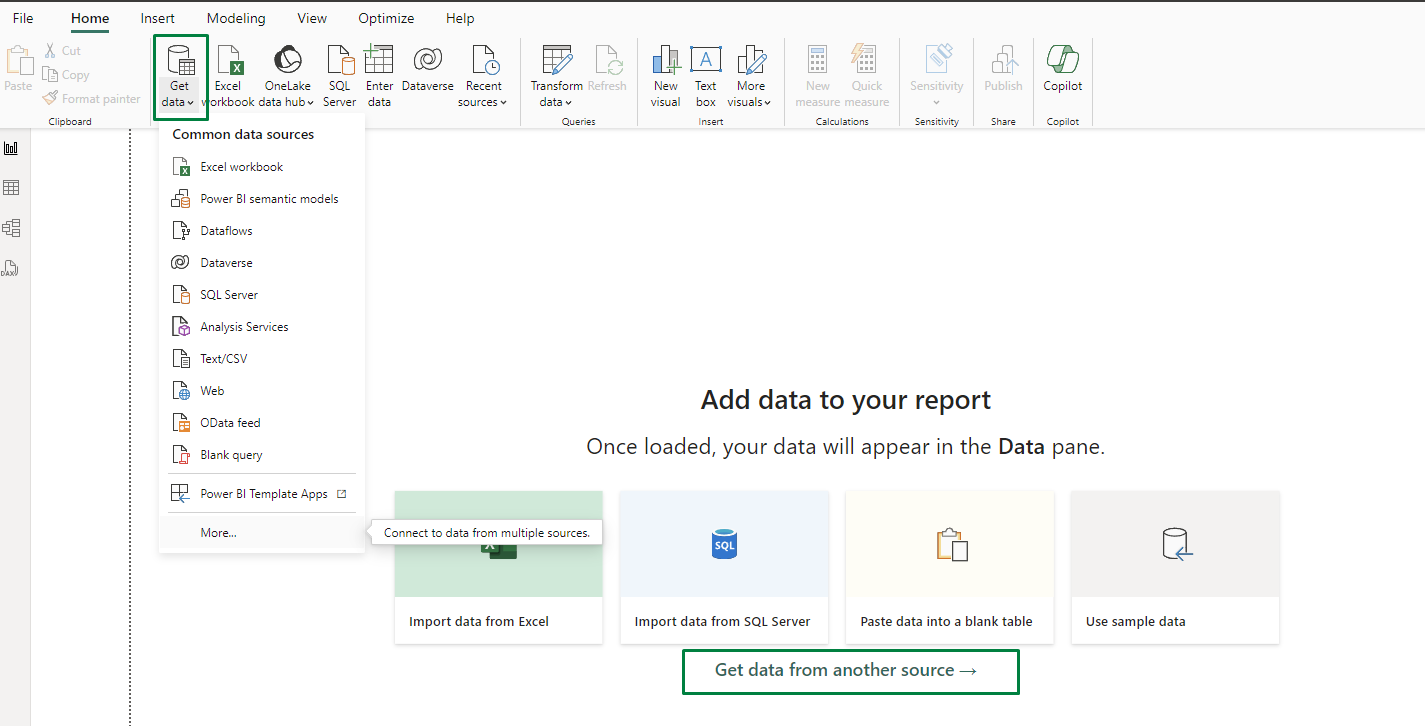Open DAX query view in sidebar
1425x726 pixels.
point(11,268)
